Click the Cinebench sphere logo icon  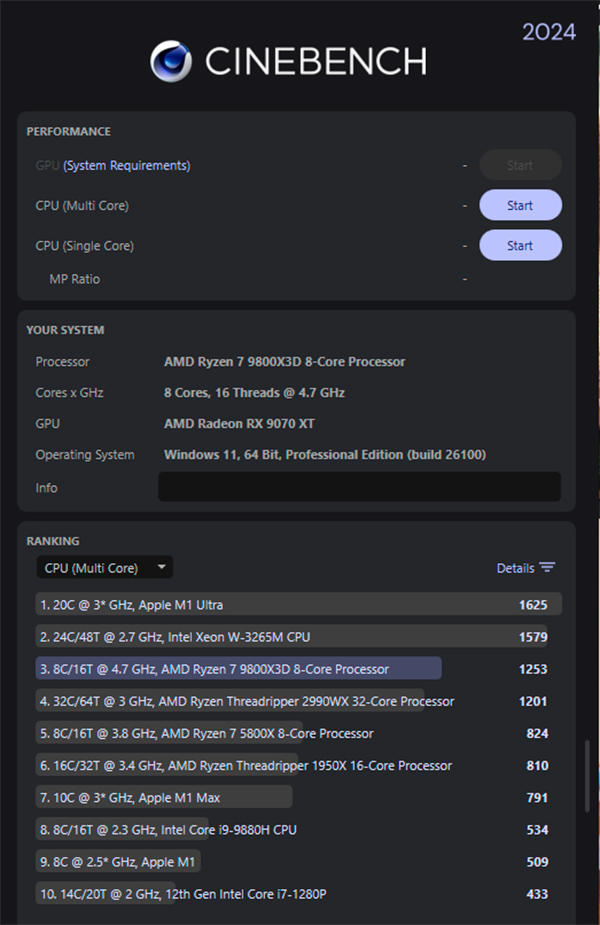[171, 62]
